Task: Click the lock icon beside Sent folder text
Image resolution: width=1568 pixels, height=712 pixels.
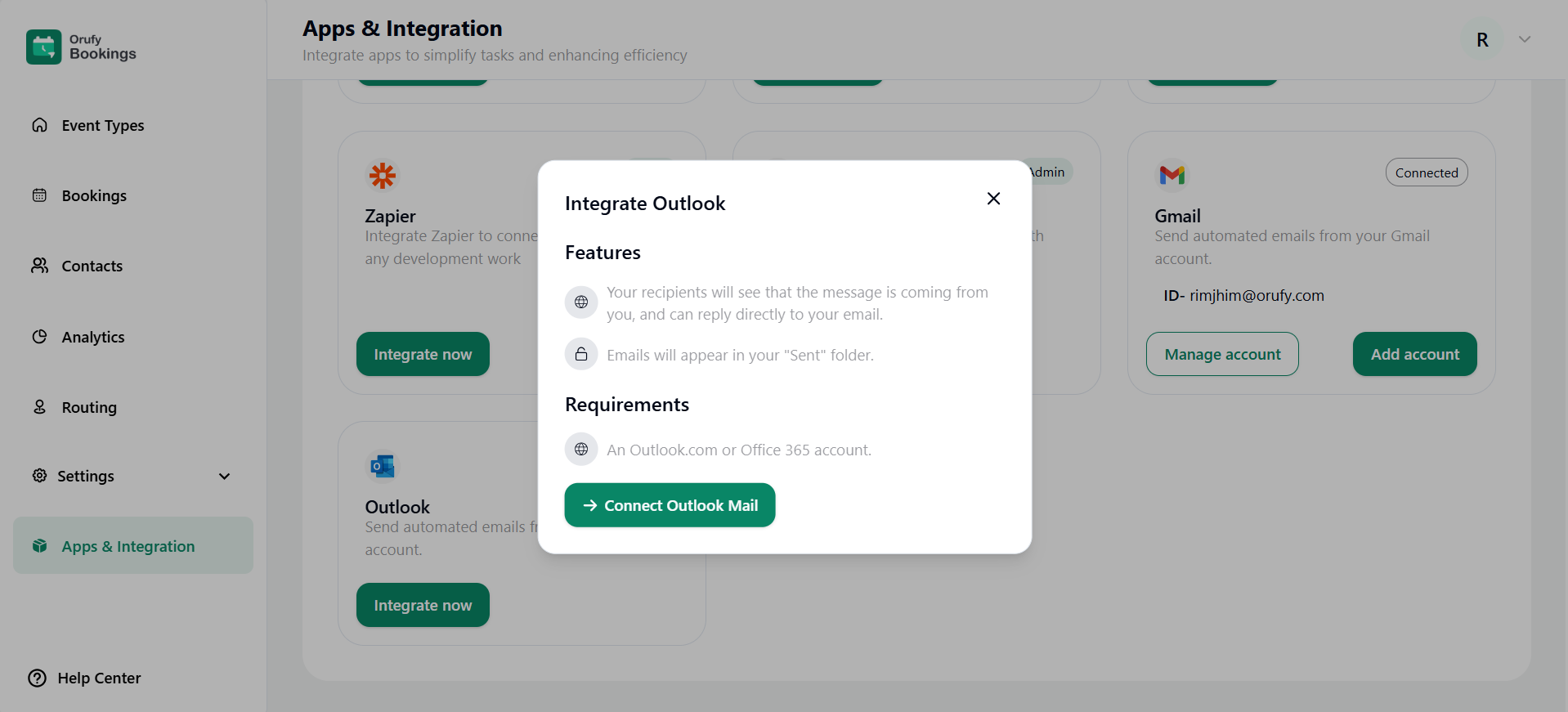Action: [581, 354]
